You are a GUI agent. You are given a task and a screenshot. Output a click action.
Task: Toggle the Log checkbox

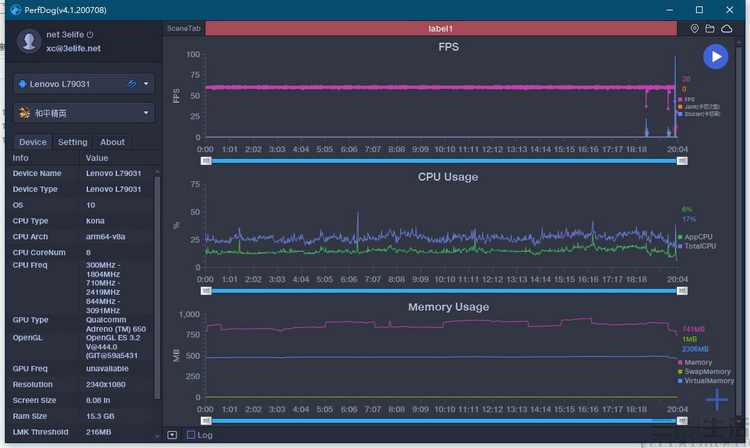pos(191,435)
